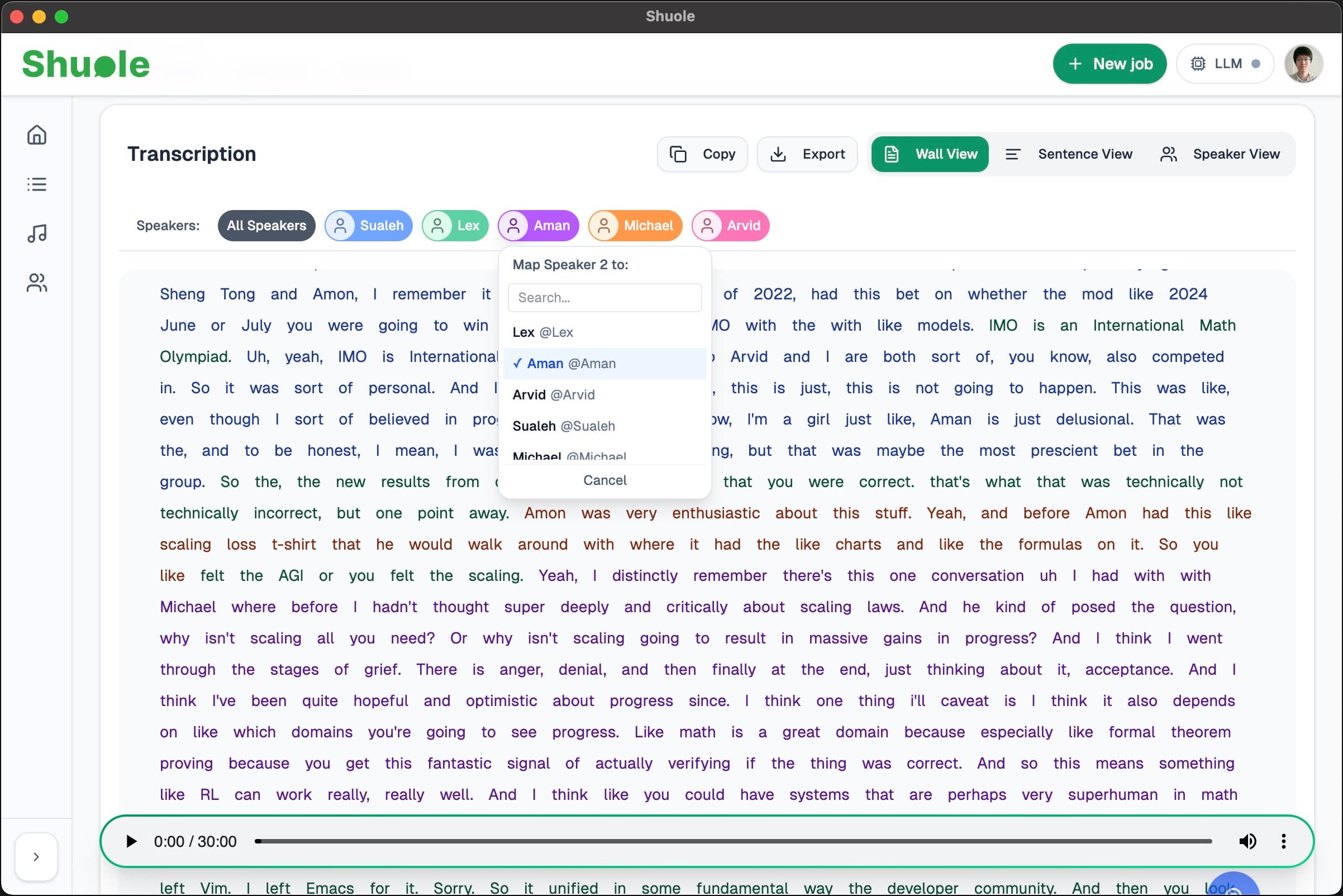Mute audio with the volume icon
1343x896 pixels.
pos(1247,841)
